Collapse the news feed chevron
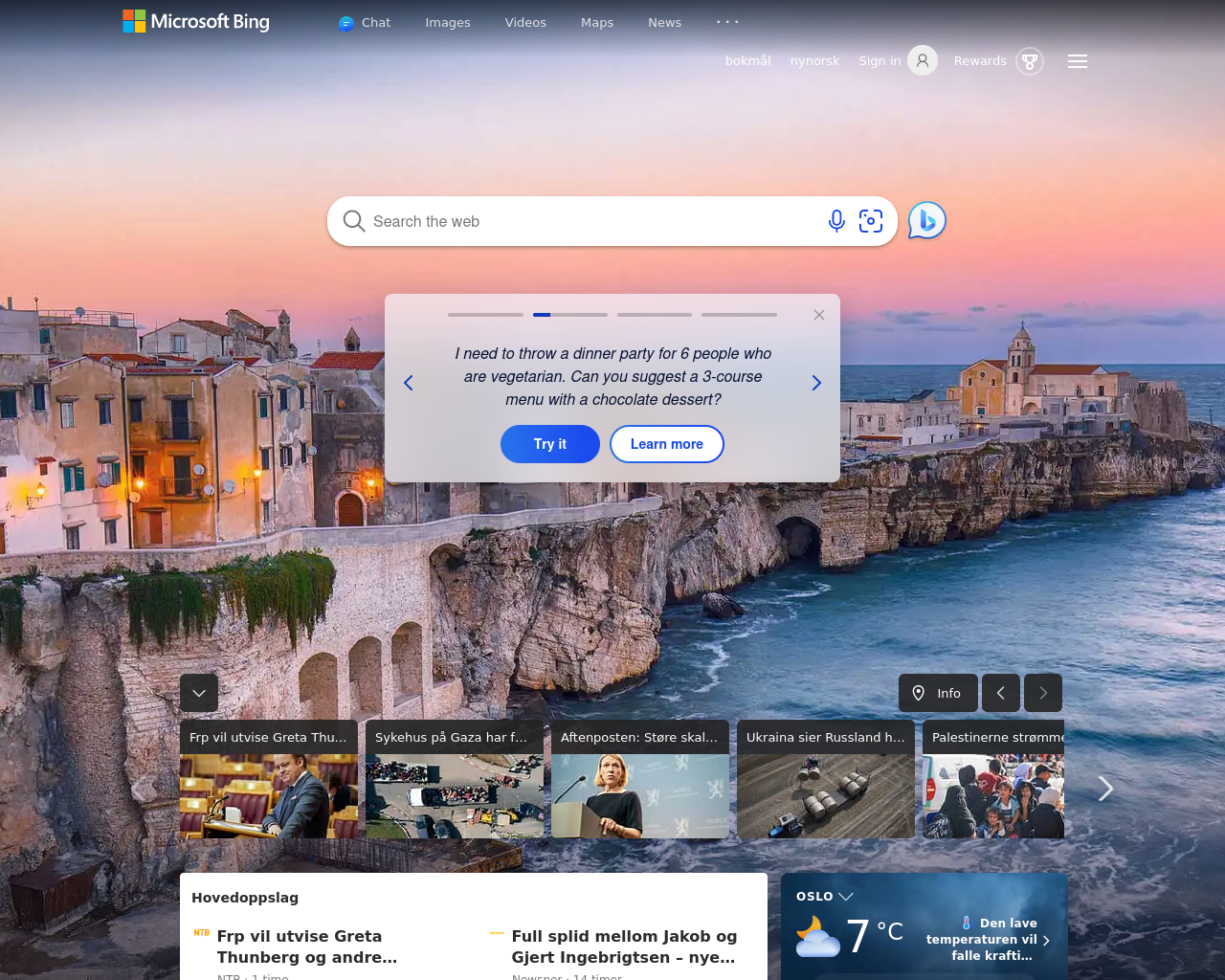Screen dimensions: 1225x980 [199, 693]
